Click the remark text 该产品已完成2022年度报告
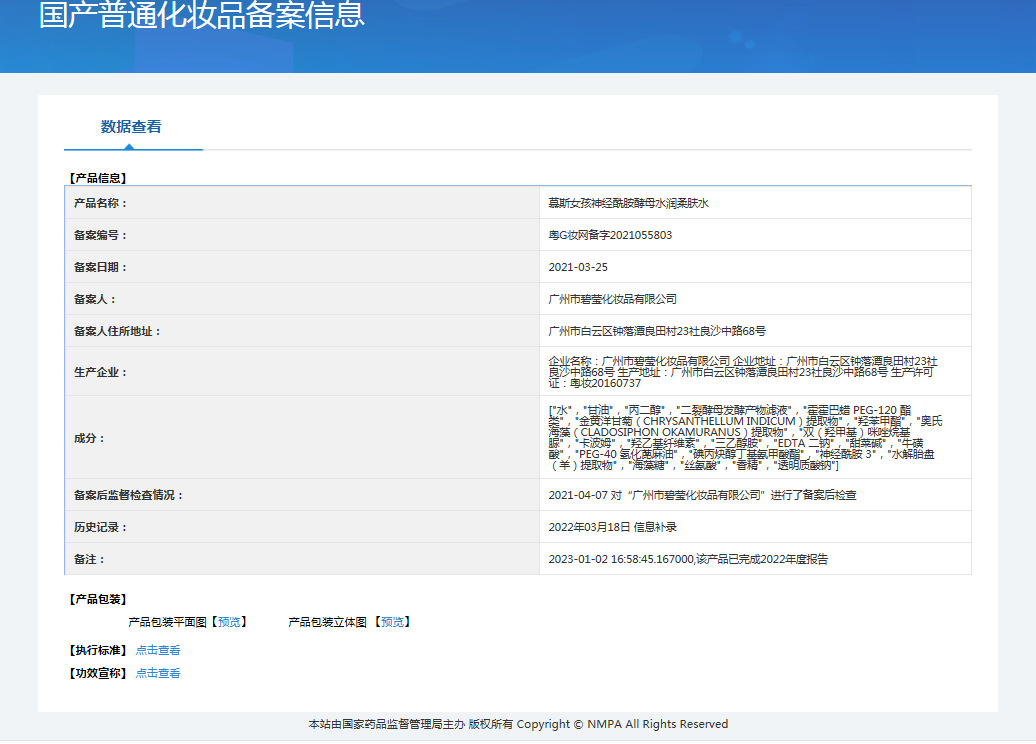 click(762, 559)
